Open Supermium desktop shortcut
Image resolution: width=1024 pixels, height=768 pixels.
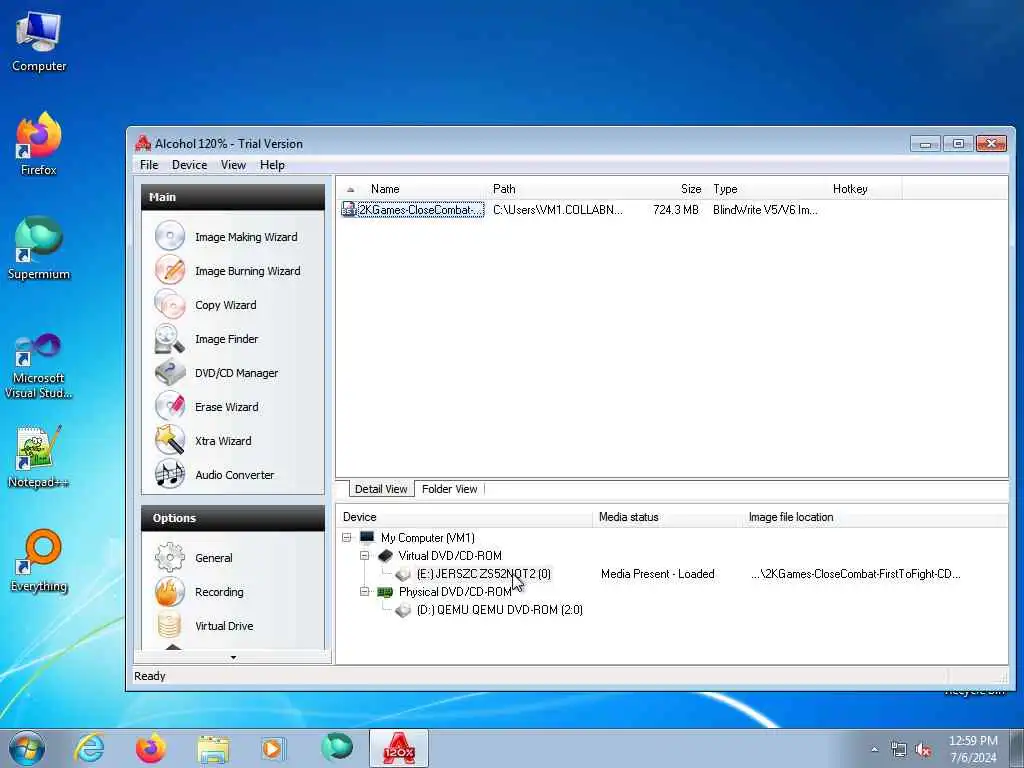click(39, 248)
